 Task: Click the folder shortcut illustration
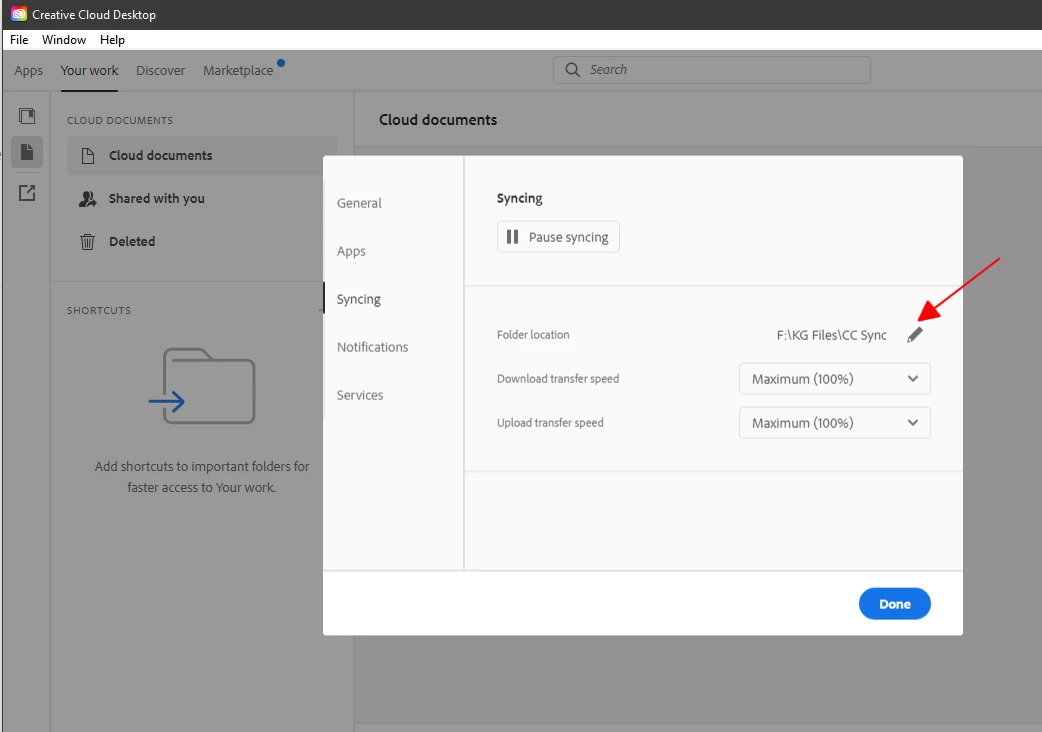pyautogui.click(x=202, y=386)
